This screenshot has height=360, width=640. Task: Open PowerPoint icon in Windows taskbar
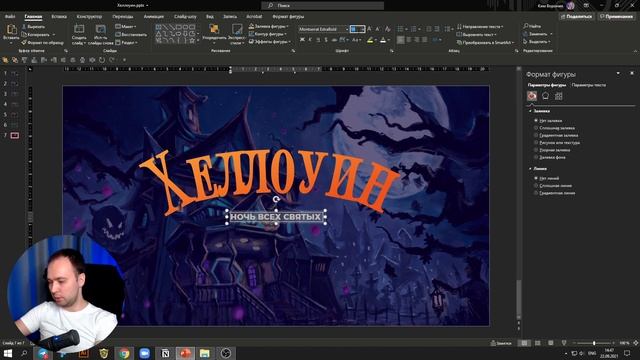pos(185,353)
